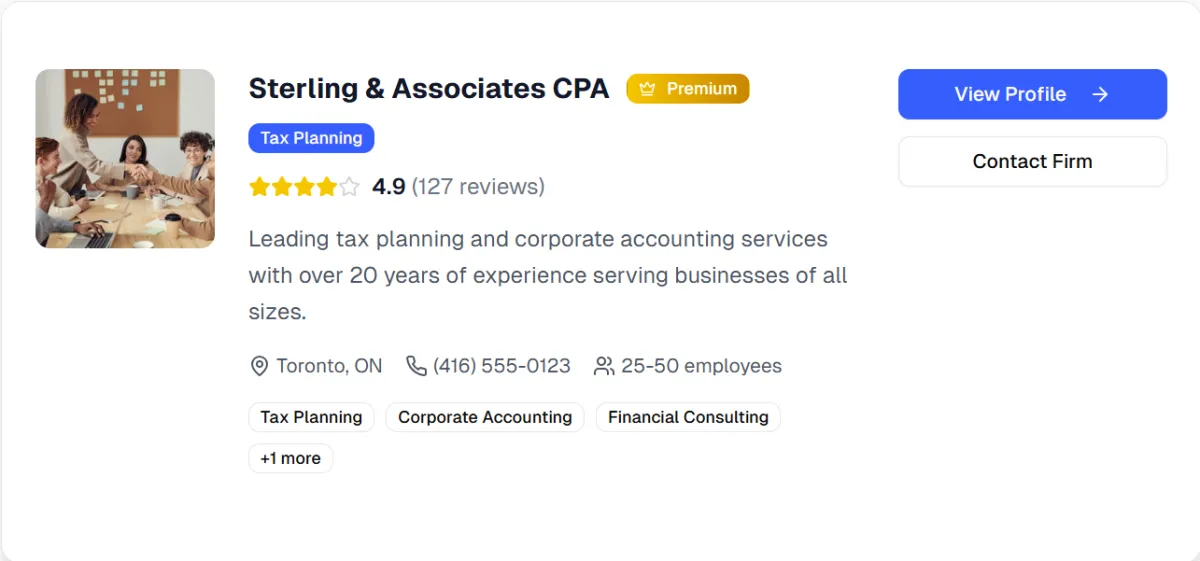Open the firm's team photo thumbnail

pos(125,158)
